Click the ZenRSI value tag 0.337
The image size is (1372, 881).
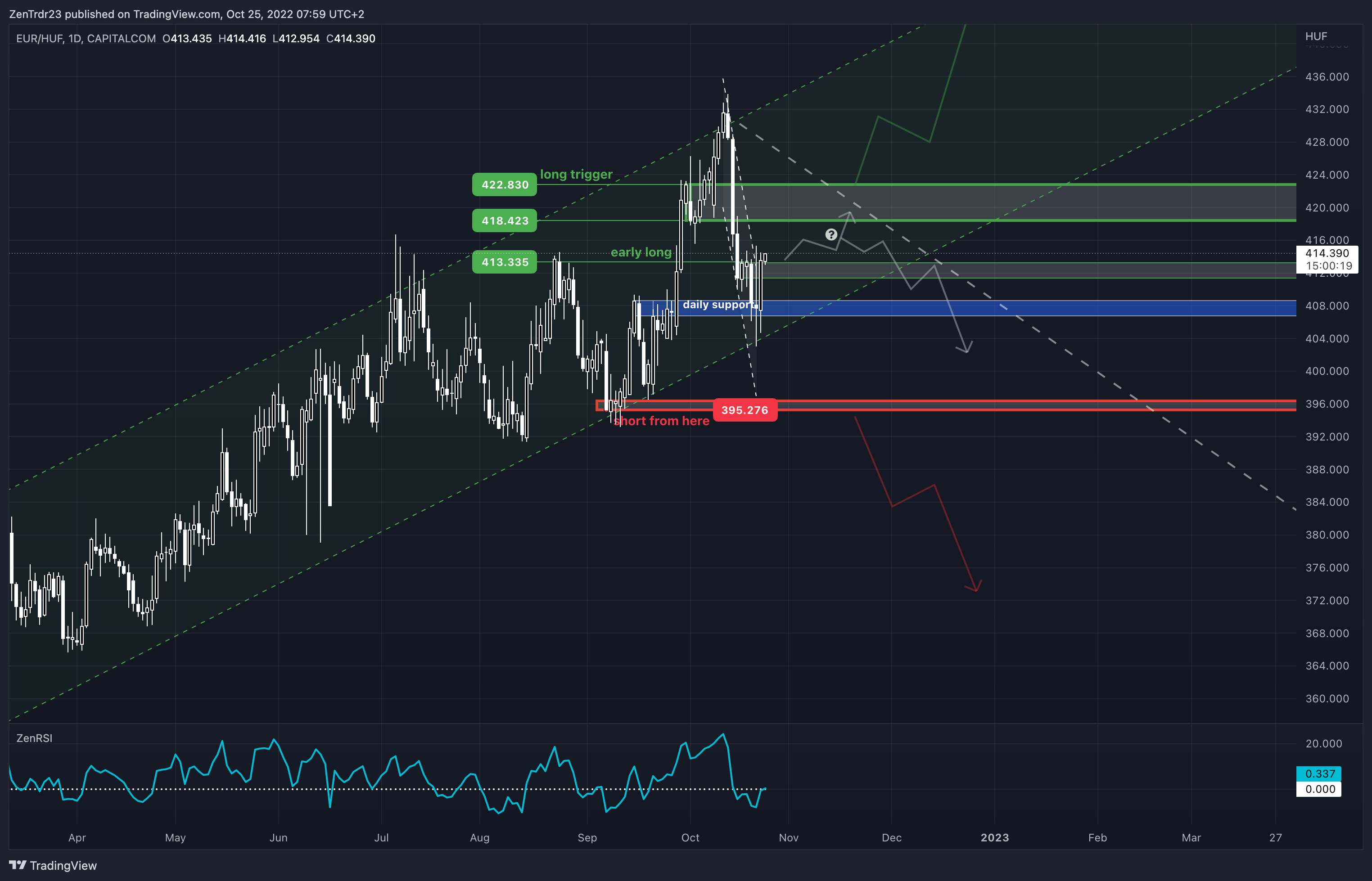click(1319, 773)
